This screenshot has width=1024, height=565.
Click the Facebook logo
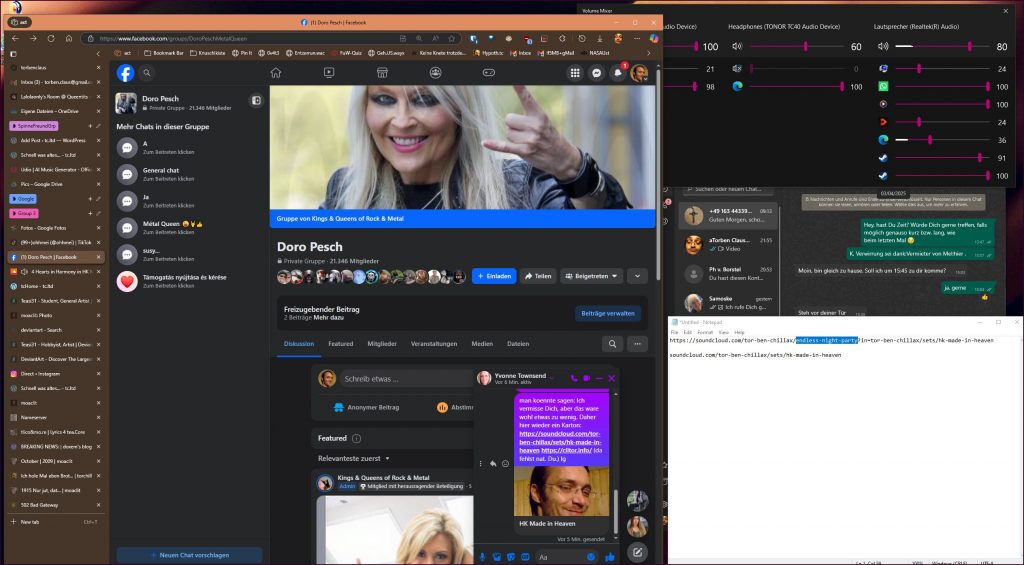coord(125,73)
